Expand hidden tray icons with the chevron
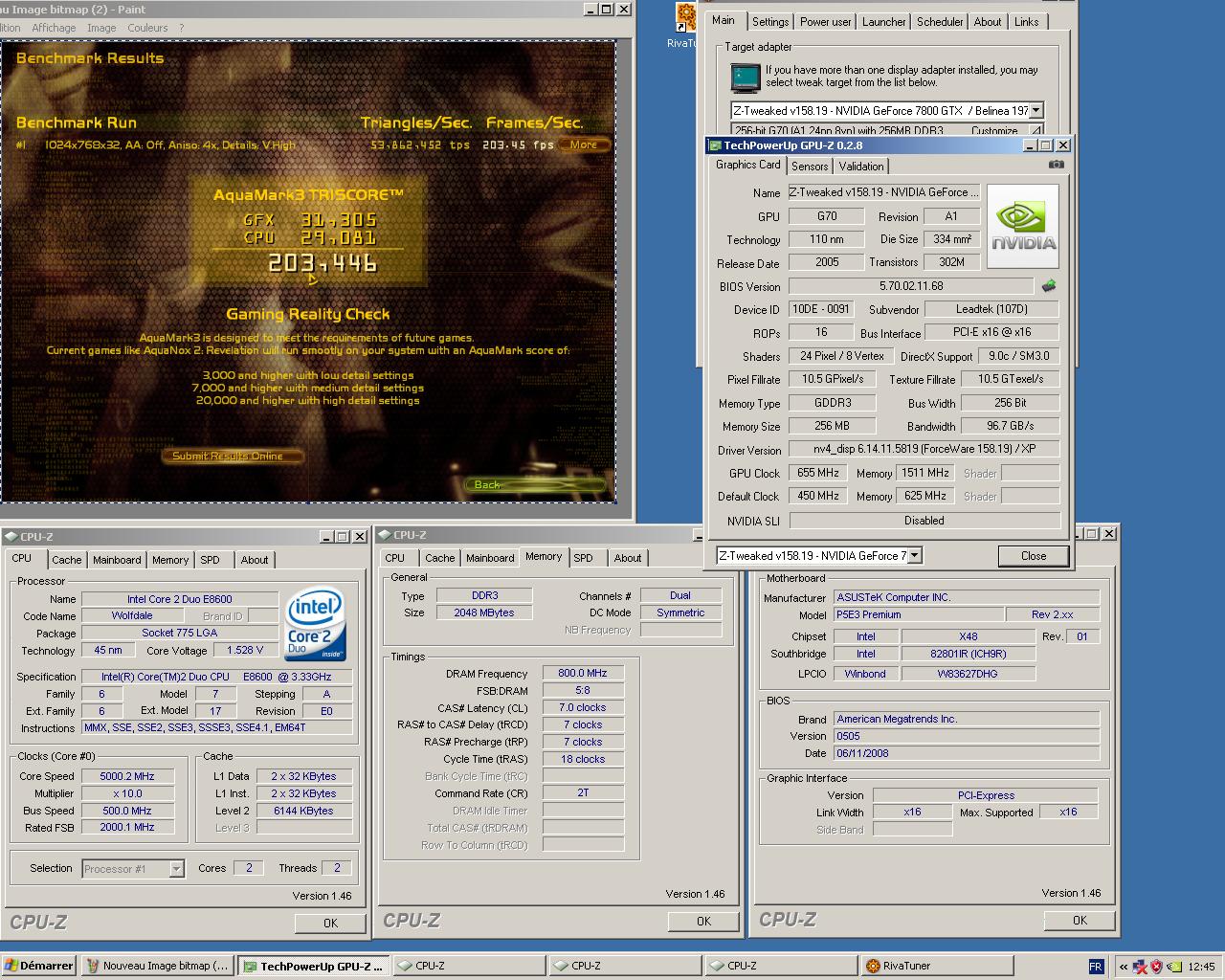The height and width of the screenshot is (980, 1225). click(1122, 967)
